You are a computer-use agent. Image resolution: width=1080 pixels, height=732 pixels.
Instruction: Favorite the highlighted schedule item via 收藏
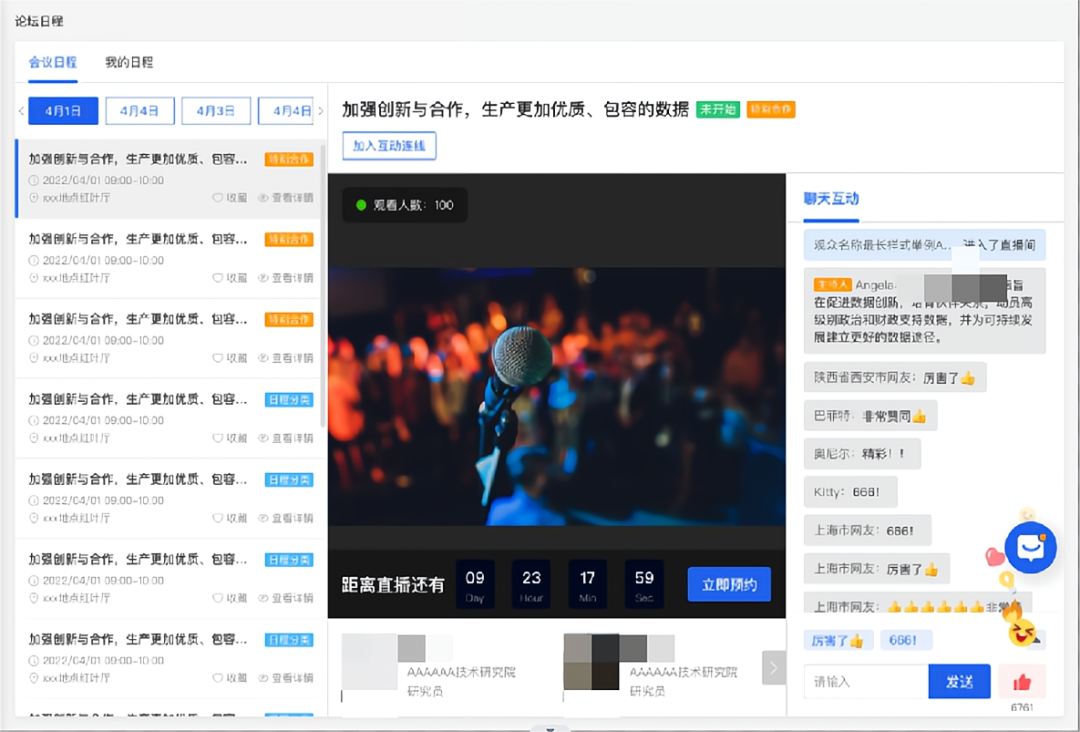229,198
